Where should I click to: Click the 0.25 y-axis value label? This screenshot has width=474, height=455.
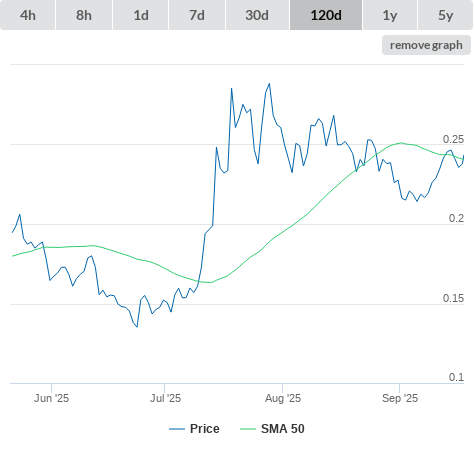coord(453,139)
